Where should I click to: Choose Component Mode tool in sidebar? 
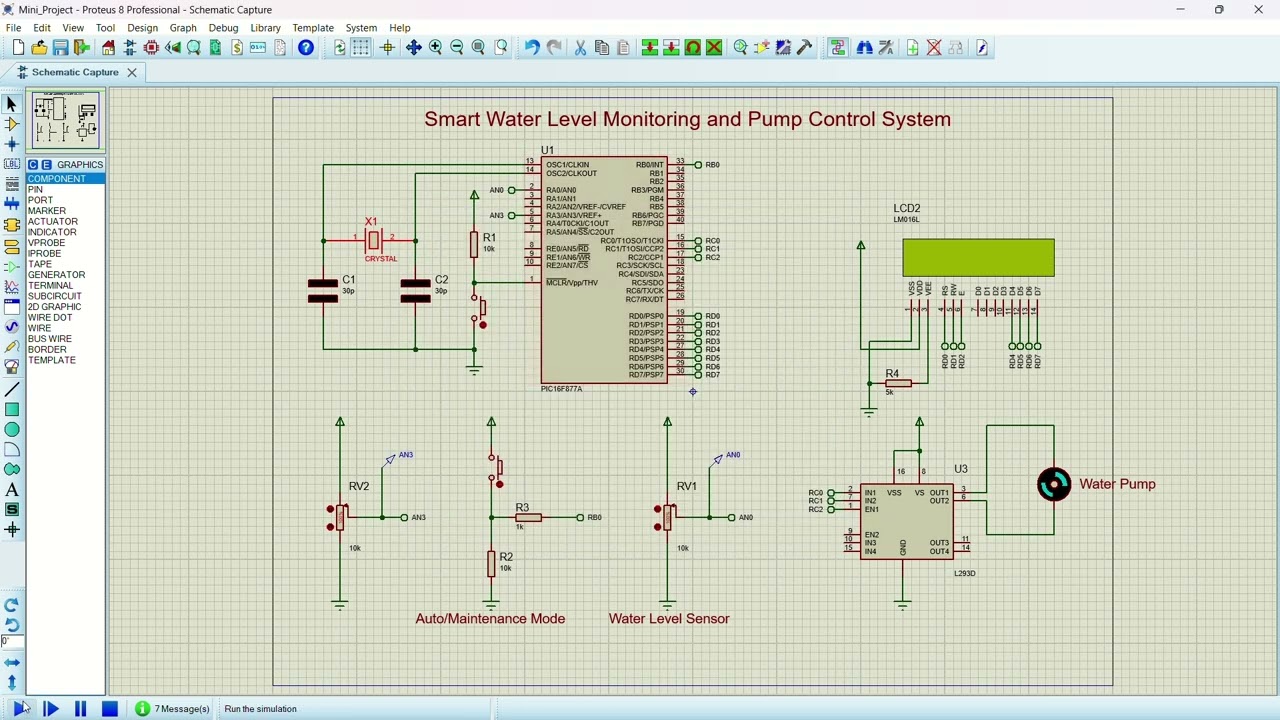coord(12,125)
